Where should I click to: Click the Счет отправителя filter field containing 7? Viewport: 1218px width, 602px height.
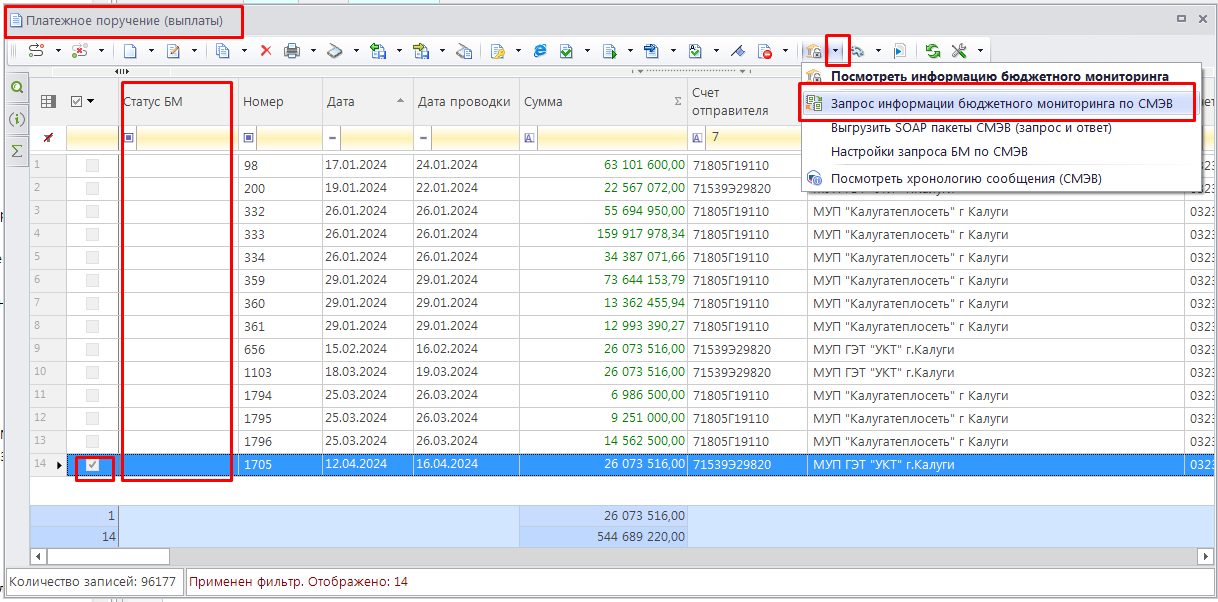(754, 137)
